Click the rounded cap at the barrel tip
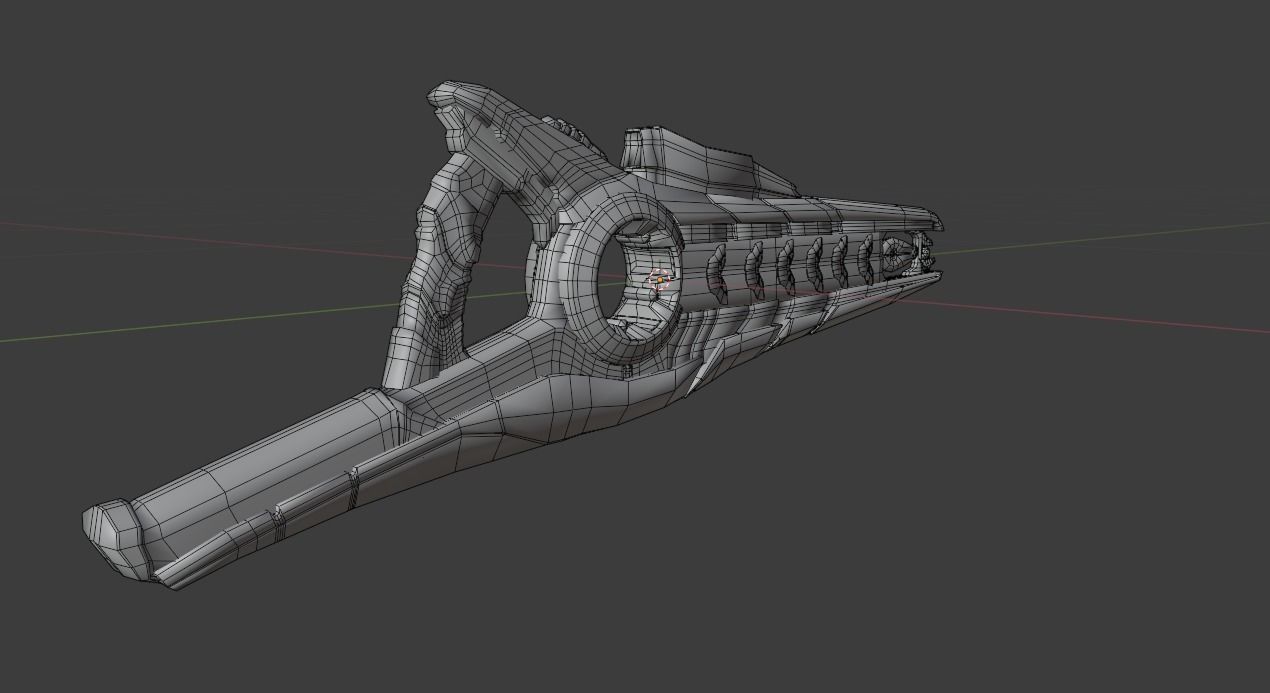The width and height of the screenshot is (1270, 693). tap(110, 530)
